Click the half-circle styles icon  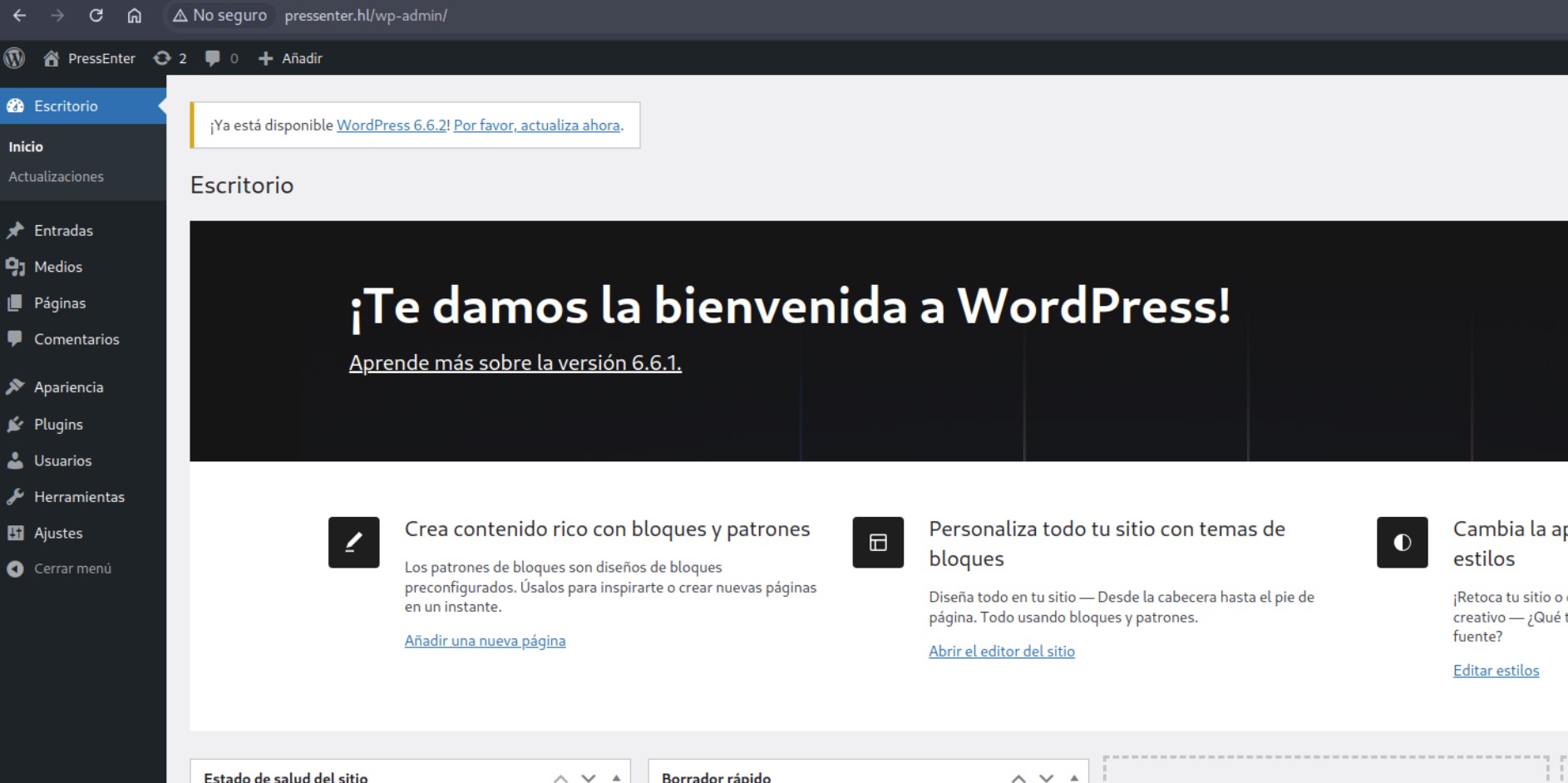pos(1403,543)
